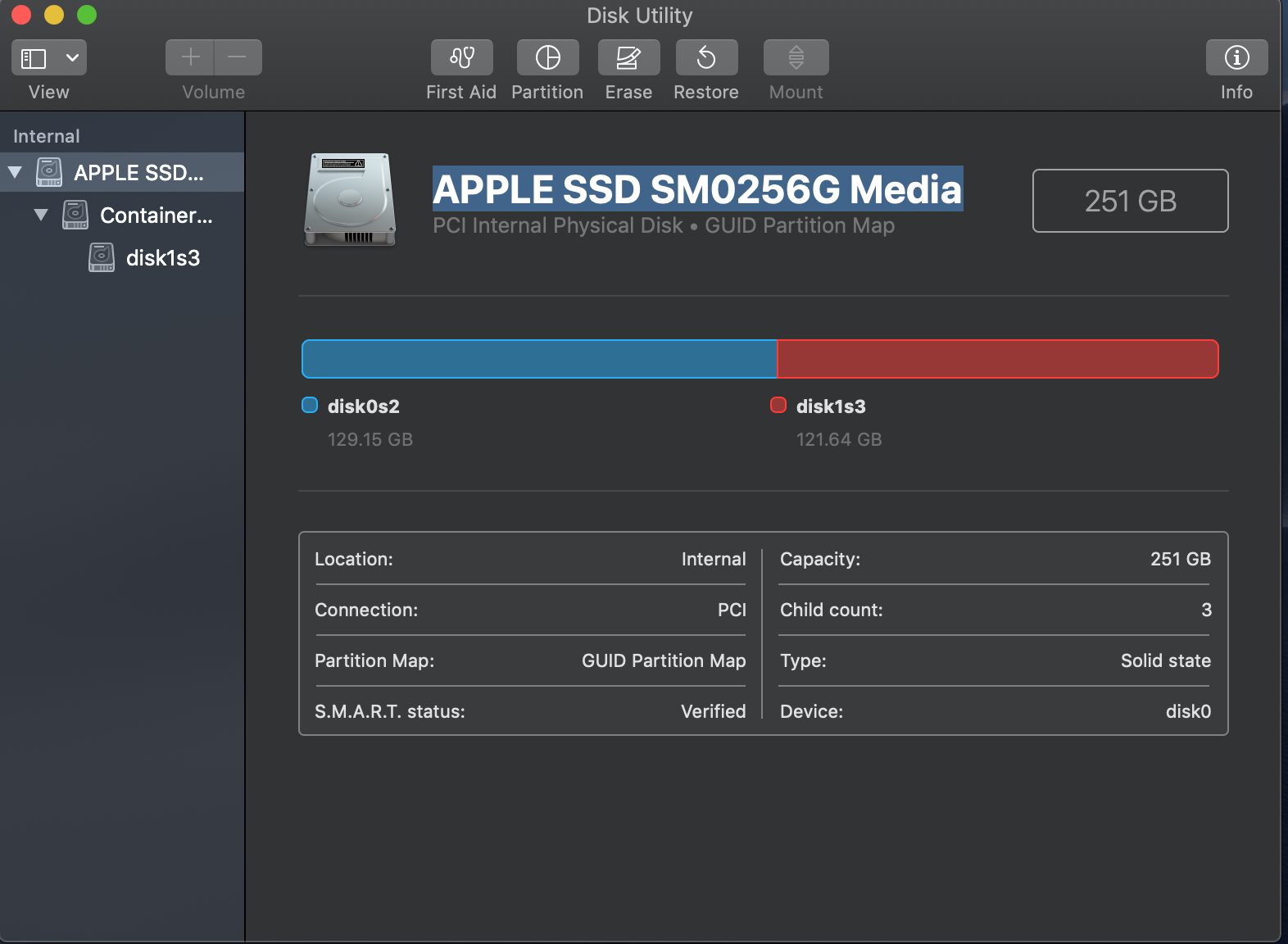The image size is (1288, 944).
Task: Click the S.M.A.R.T. status Verified value
Action: tap(714, 711)
